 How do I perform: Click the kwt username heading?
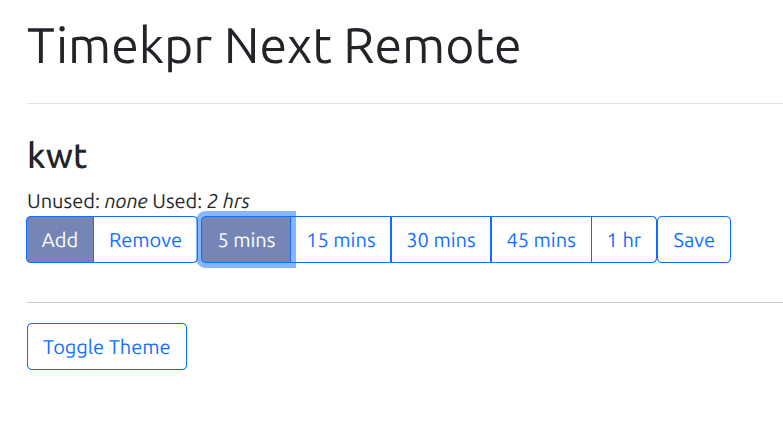57,156
